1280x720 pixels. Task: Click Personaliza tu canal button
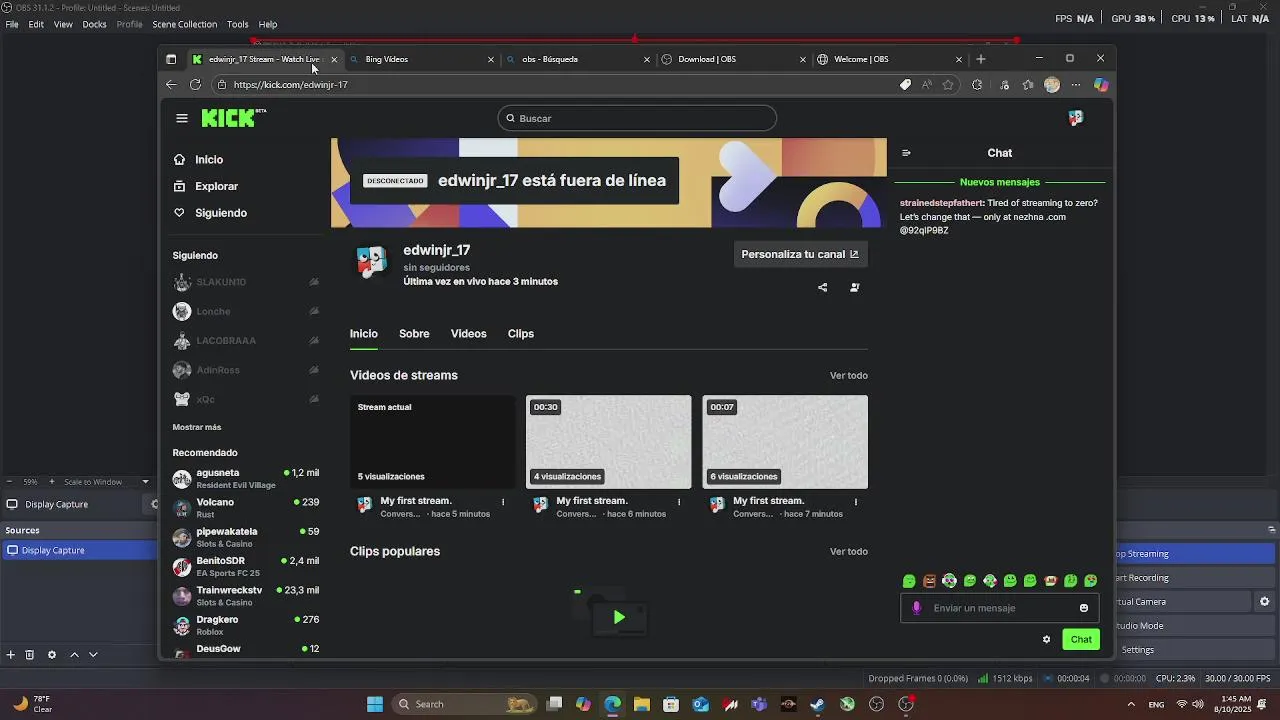pos(800,254)
